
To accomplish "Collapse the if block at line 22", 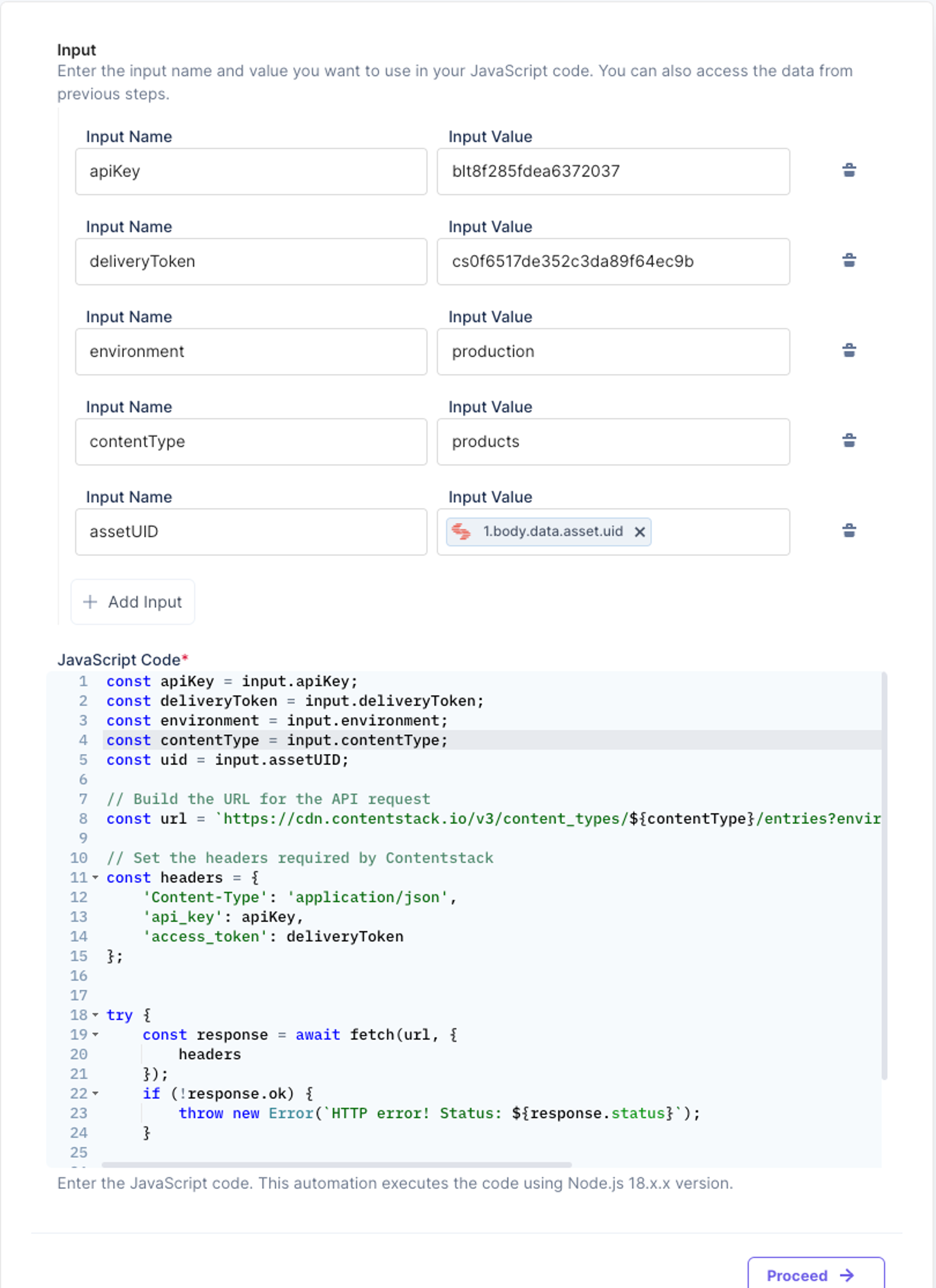I will tap(95, 1093).
